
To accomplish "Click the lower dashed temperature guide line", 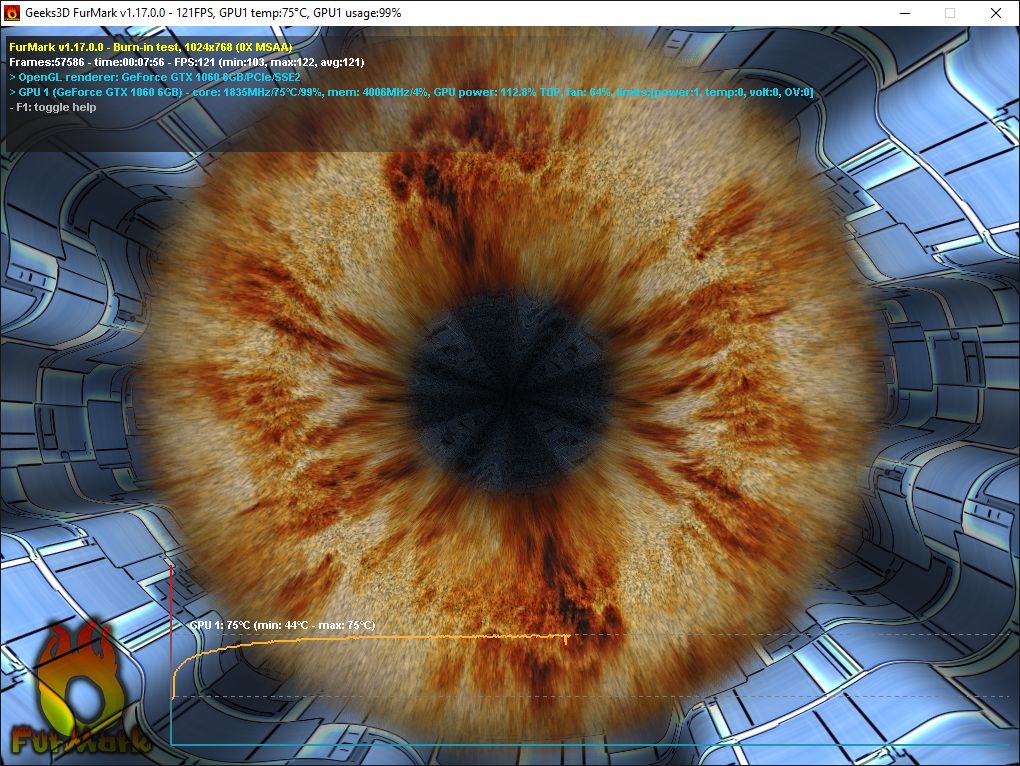I will click(590, 696).
